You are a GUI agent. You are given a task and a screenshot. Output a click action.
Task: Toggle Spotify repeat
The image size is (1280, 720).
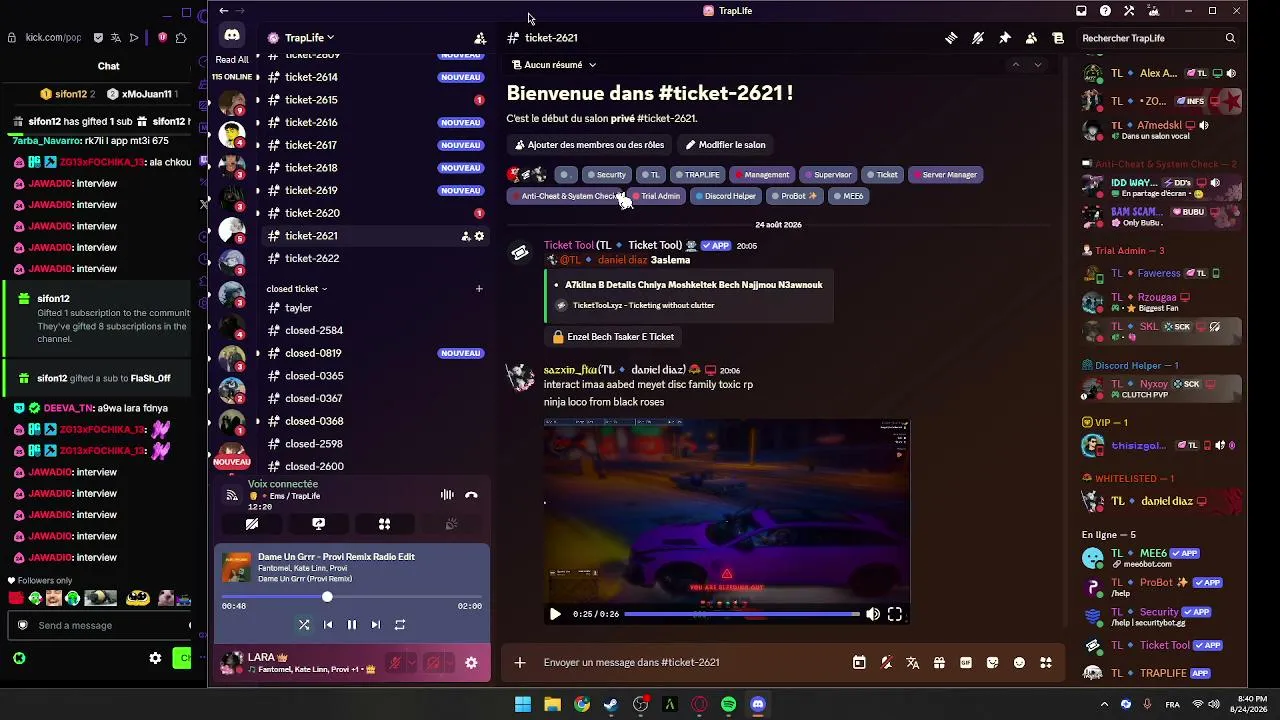399,625
